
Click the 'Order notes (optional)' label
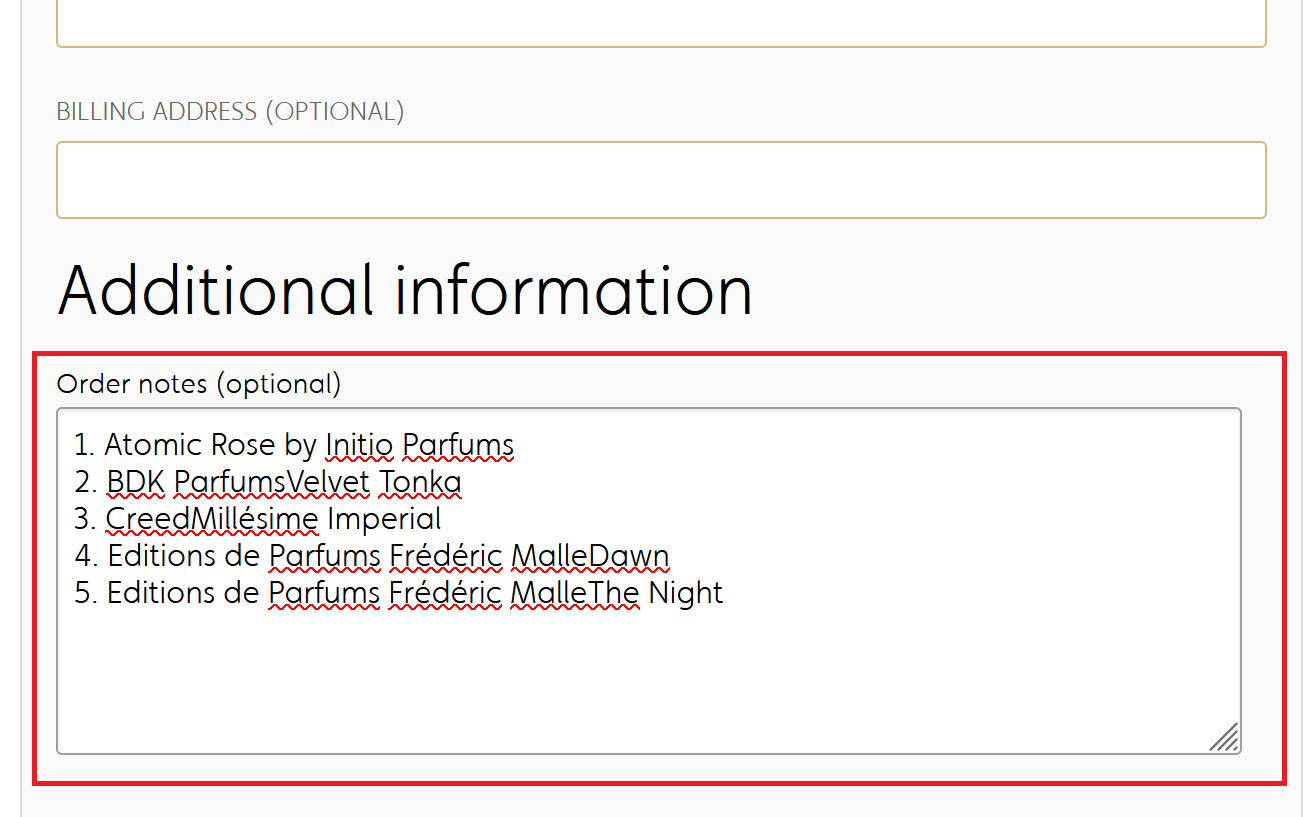click(x=199, y=384)
